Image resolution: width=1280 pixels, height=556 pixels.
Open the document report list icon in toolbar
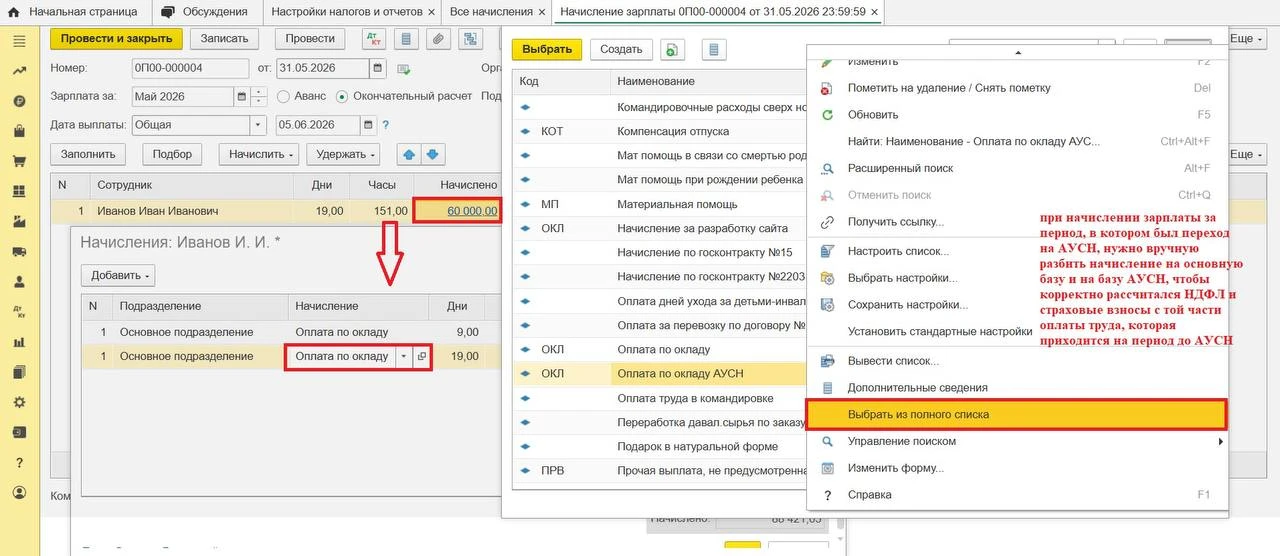pyautogui.click(x=406, y=39)
